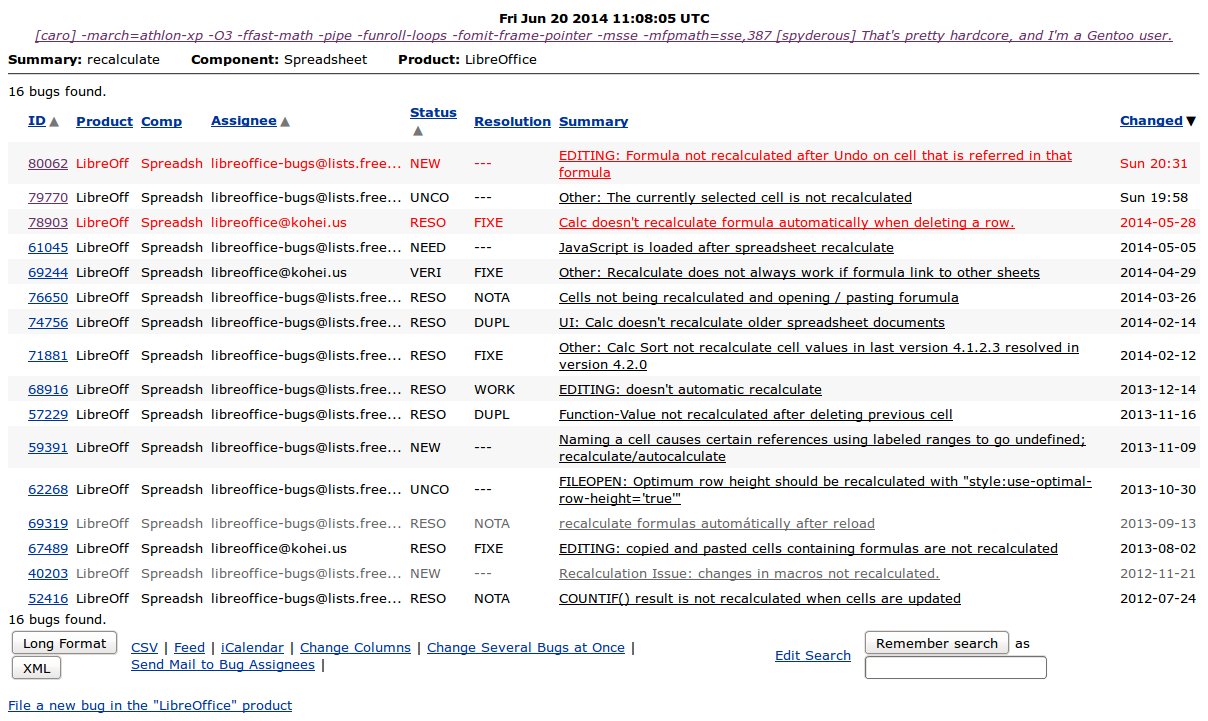The image size is (1208, 721).
Task: Open the Edit Search link
Action: (x=813, y=655)
